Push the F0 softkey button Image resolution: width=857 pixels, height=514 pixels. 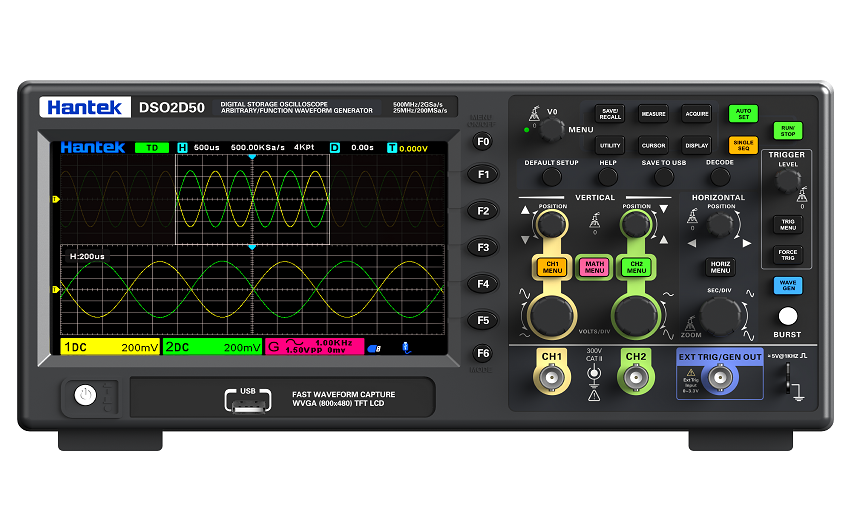click(483, 142)
